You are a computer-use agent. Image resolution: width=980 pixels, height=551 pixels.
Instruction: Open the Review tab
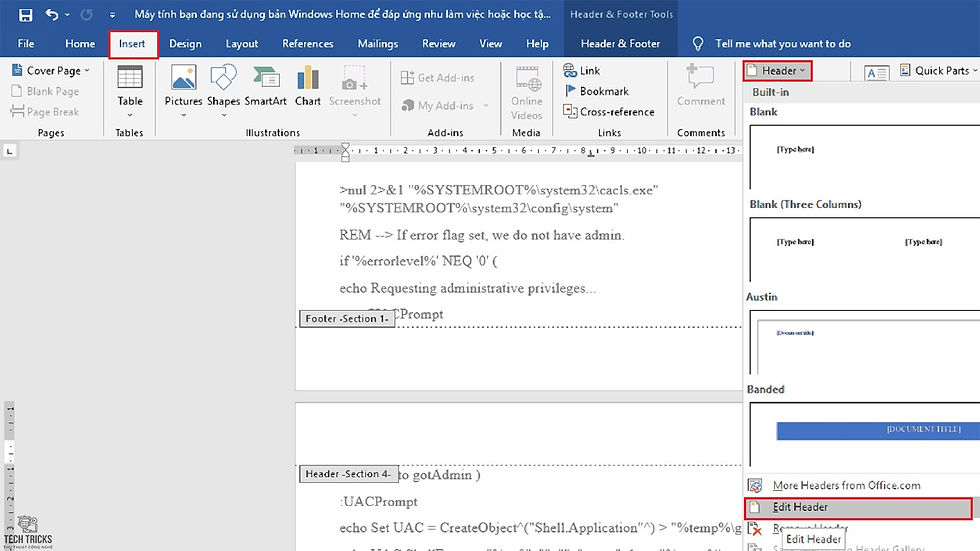[x=438, y=44]
